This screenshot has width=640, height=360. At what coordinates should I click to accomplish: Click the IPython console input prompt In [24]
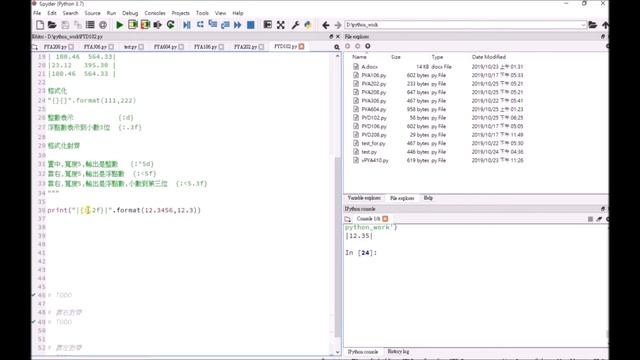[x=361, y=253]
